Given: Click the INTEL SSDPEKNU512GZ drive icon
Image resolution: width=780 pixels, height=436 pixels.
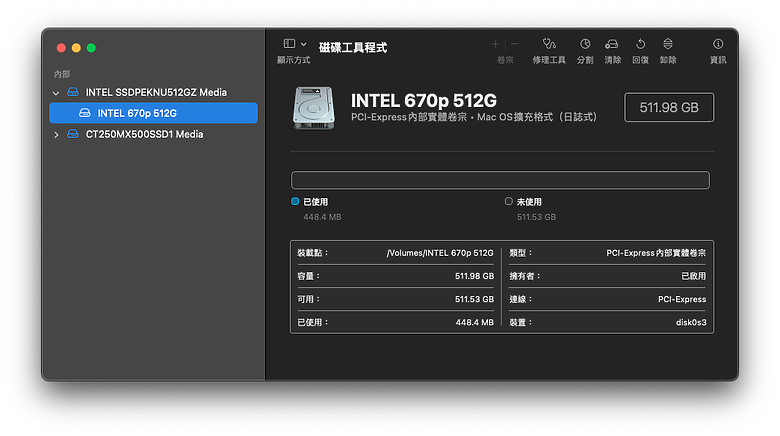Looking at the screenshot, I should (x=73, y=92).
